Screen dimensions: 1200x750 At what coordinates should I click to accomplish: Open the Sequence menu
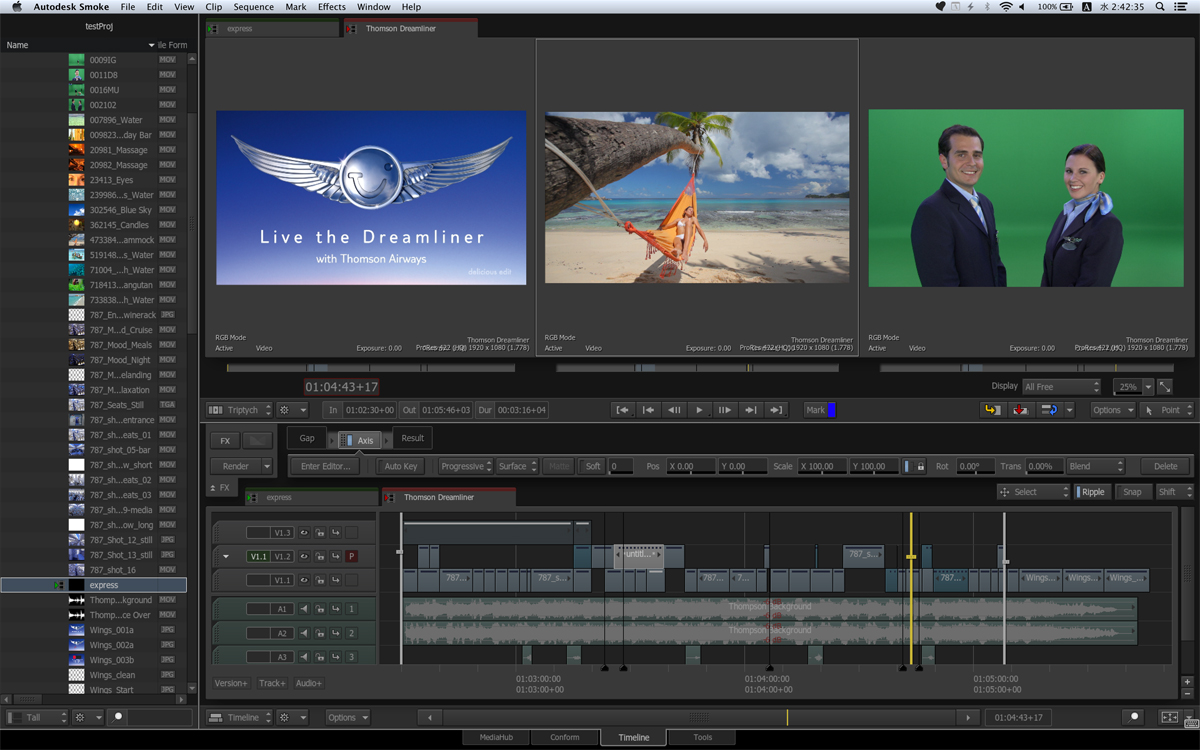point(254,6)
